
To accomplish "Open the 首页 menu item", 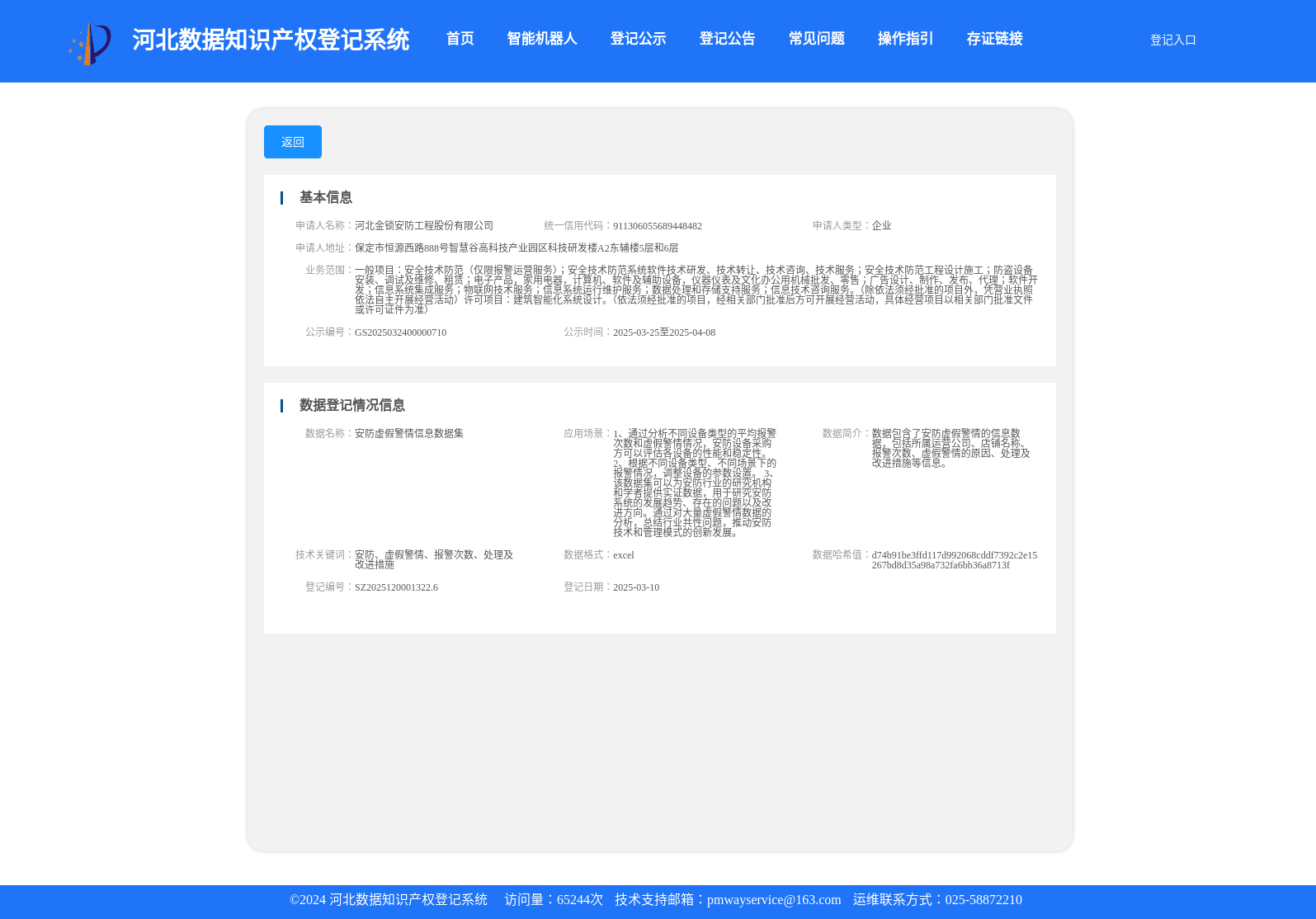I will coord(460,39).
